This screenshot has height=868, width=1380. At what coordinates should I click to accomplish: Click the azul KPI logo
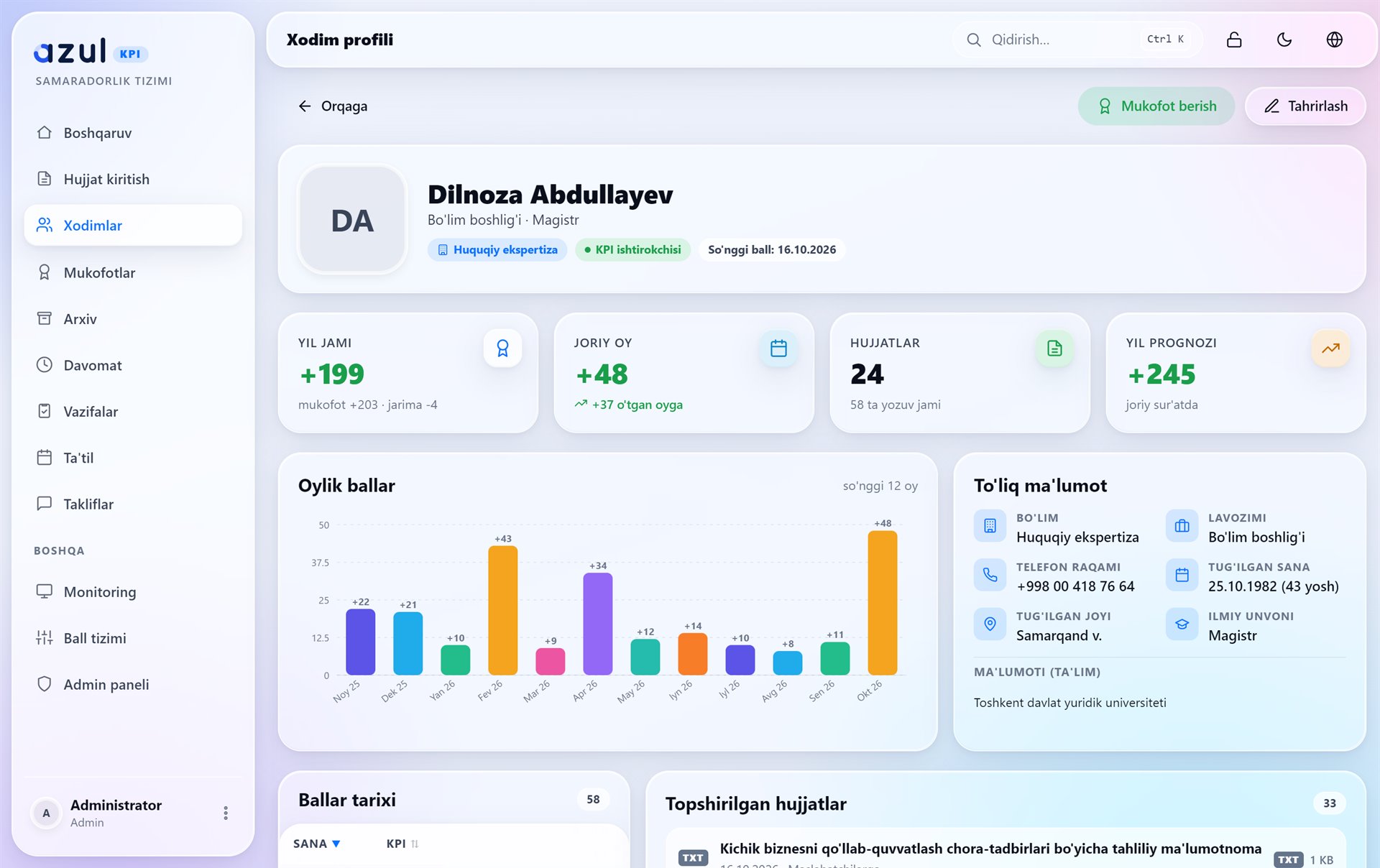(91, 52)
